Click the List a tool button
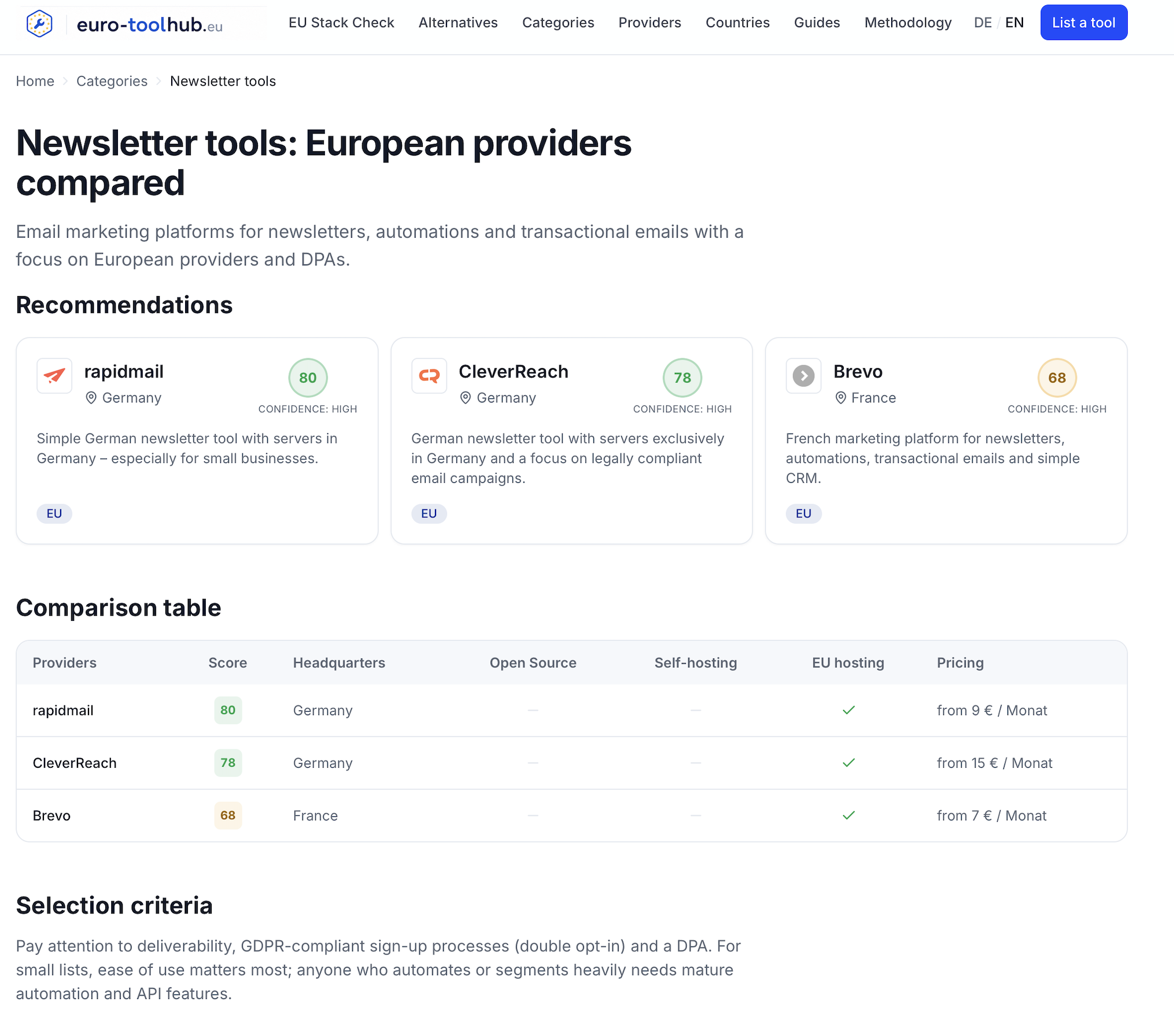Image resolution: width=1174 pixels, height=1036 pixels. coord(1084,23)
